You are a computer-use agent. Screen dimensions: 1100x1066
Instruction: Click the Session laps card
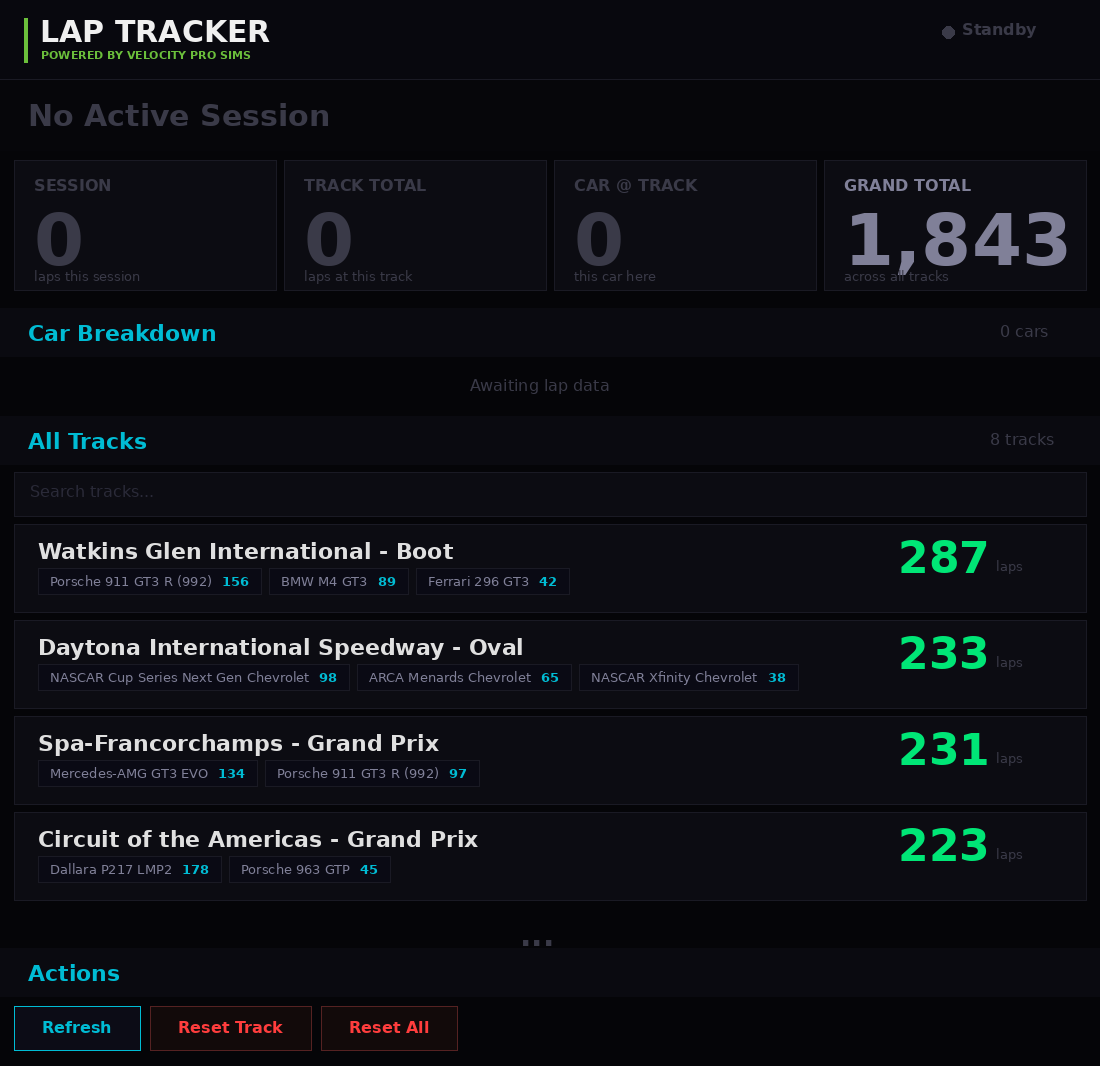coord(145,226)
